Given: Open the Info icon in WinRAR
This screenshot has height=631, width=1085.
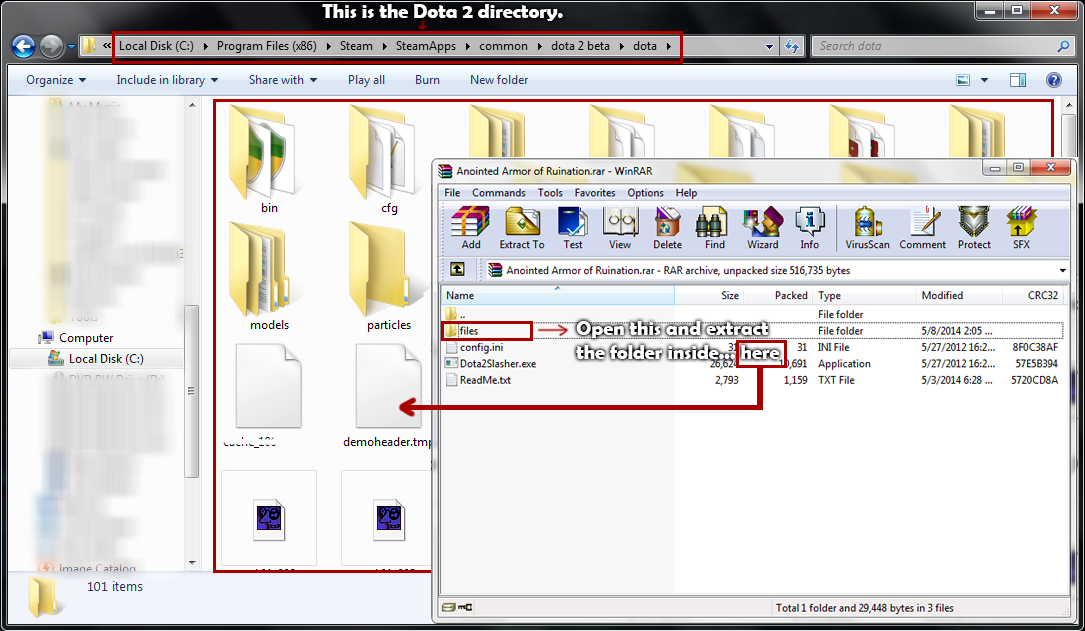Looking at the screenshot, I should point(809,228).
